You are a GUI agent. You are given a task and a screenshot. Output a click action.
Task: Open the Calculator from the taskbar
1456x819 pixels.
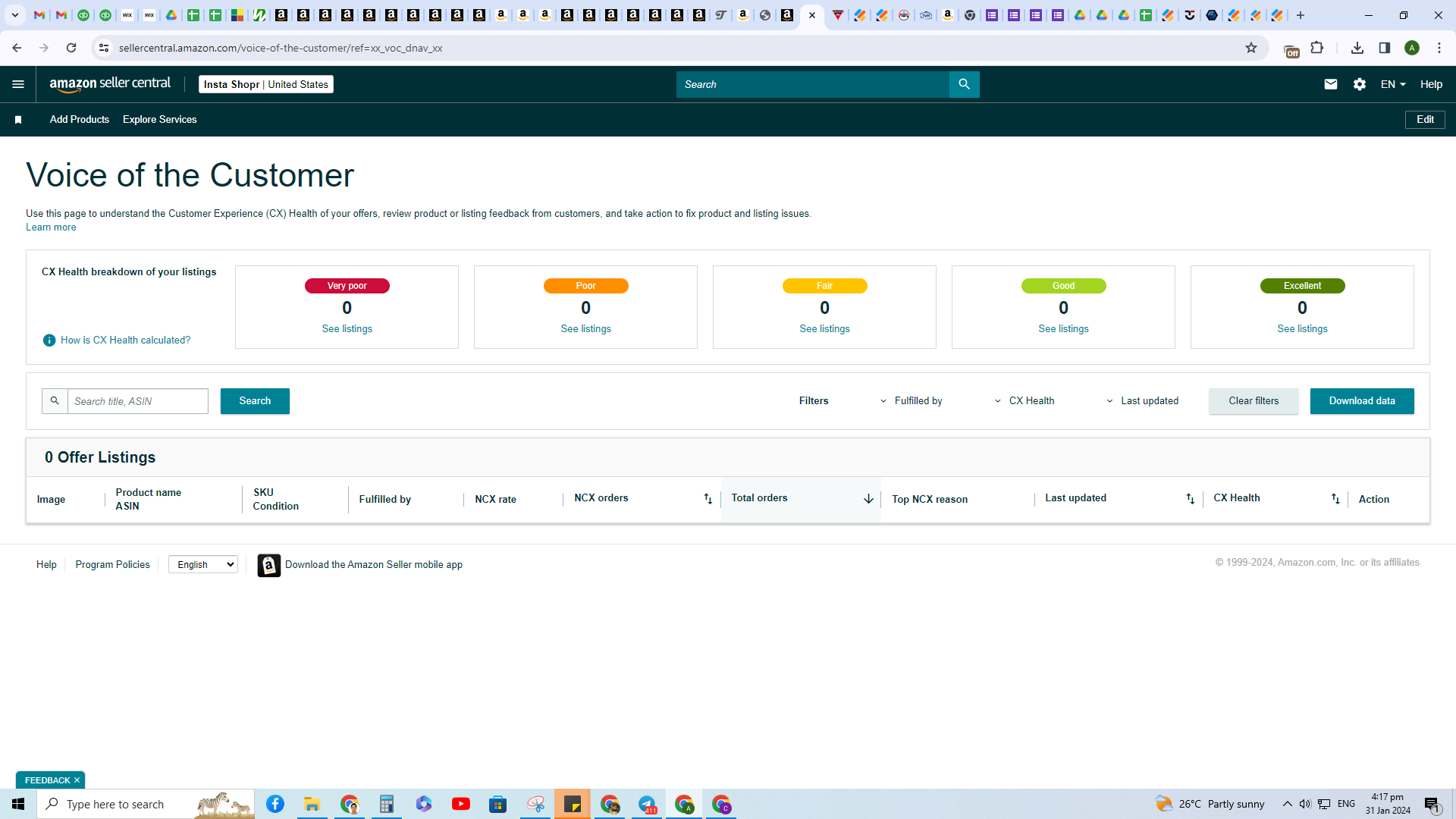pyautogui.click(x=386, y=804)
